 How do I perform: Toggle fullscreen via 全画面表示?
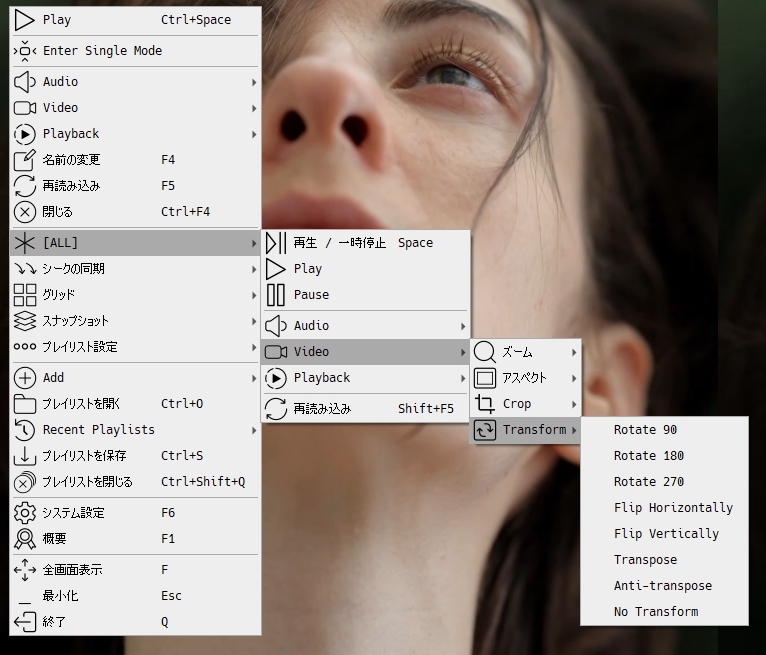point(72,570)
